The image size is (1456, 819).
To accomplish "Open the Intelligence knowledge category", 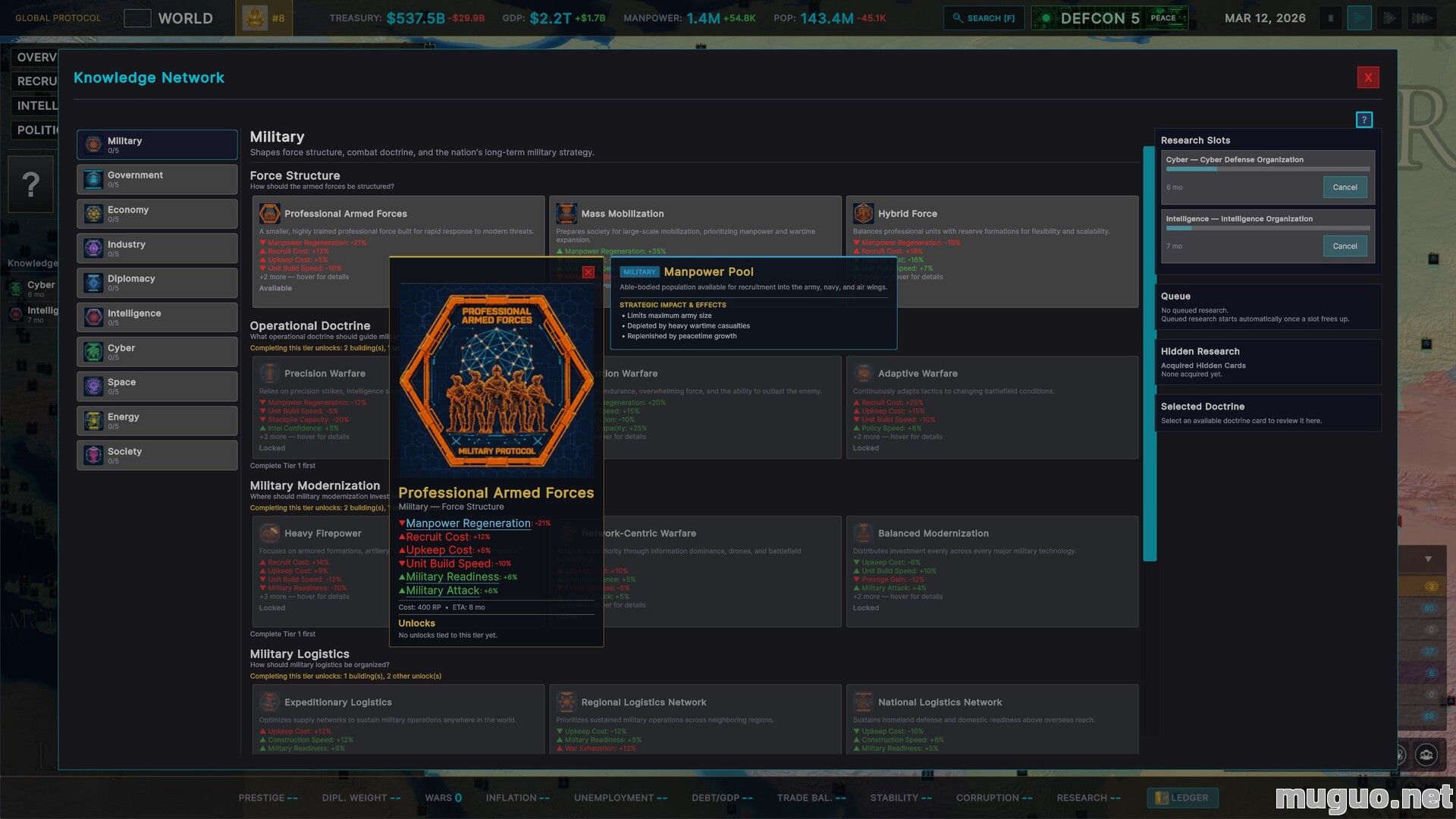I will point(157,318).
